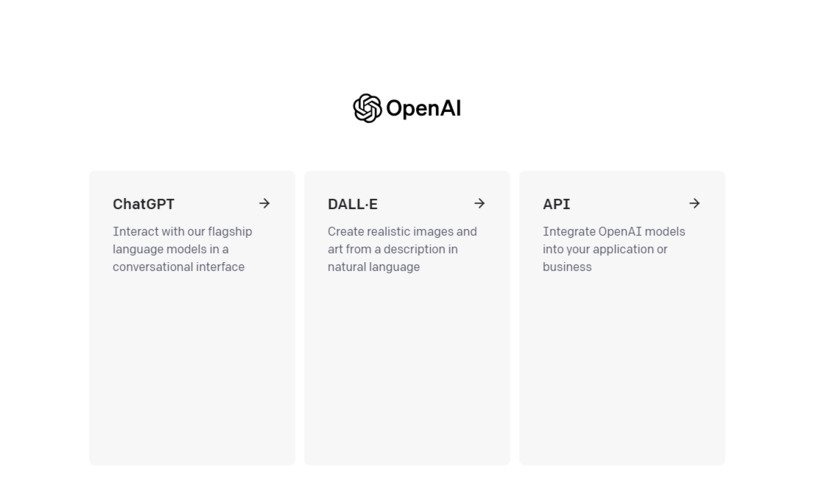830x500 pixels.
Task: Open DALL·E via its arrow icon
Action: (479, 203)
